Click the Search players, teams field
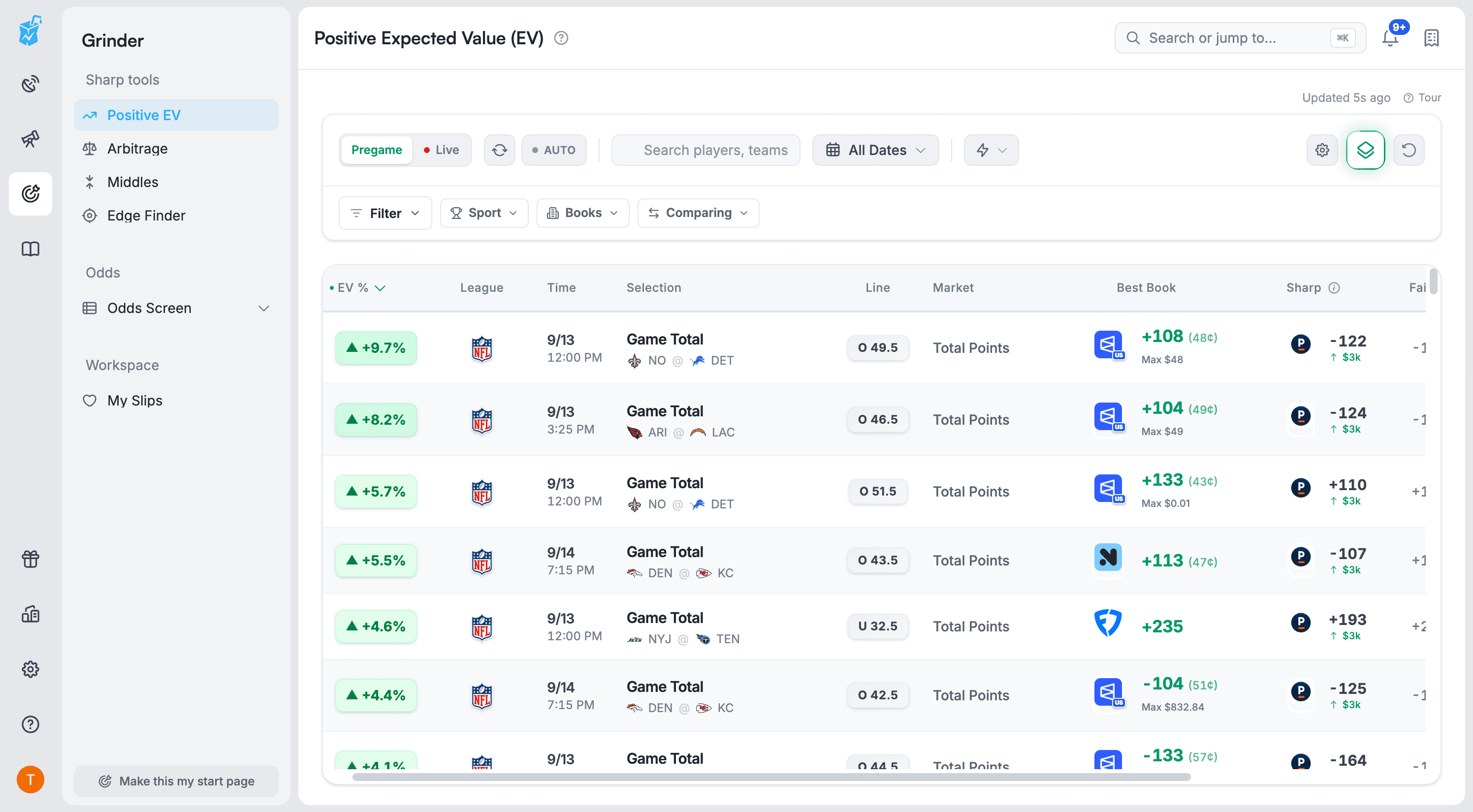 coord(705,150)
